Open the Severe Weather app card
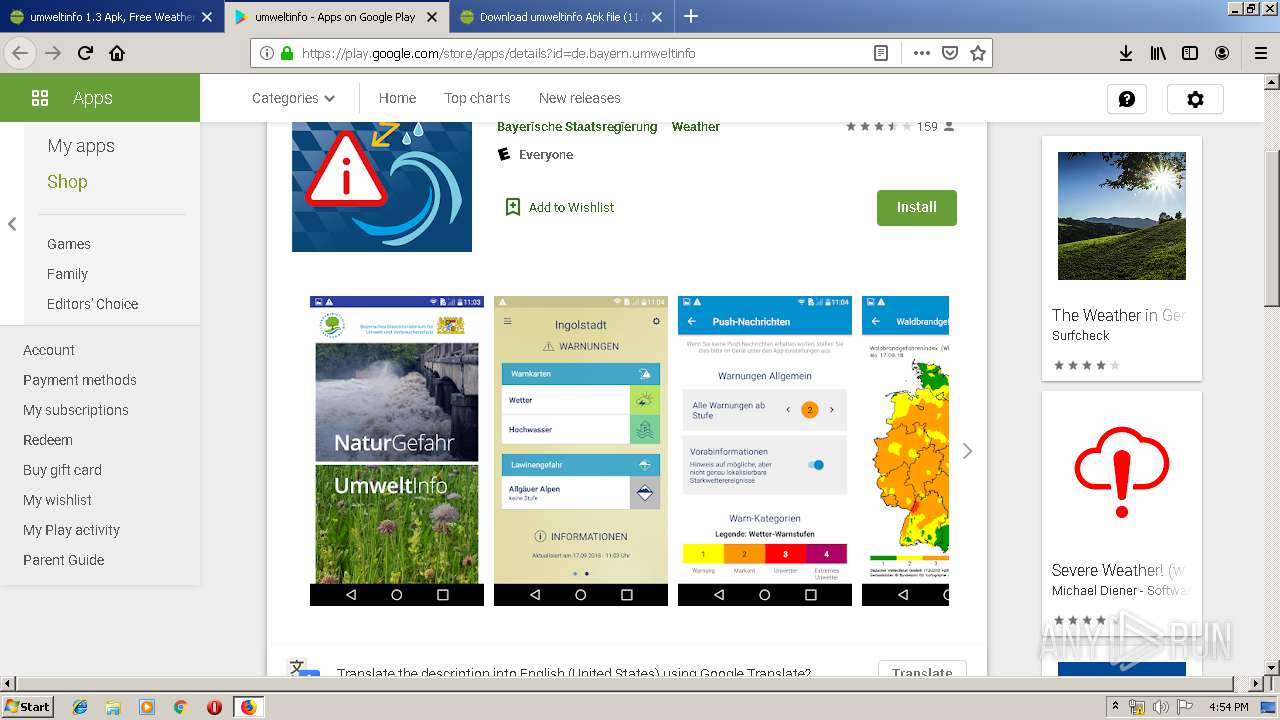 (1122, 512)
